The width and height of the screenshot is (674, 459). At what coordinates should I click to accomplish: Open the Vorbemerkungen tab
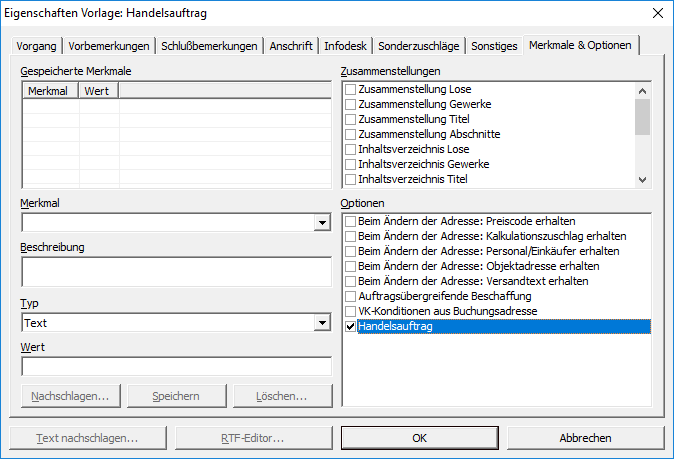click(x=110, y=46)
